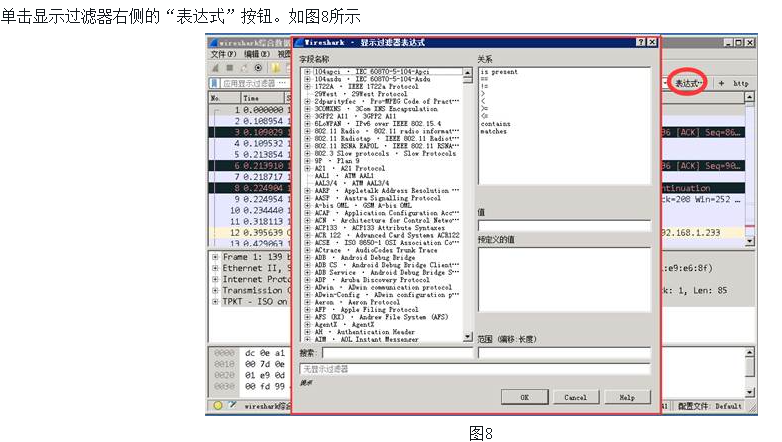
Task: Click the 值 value input field
Action: coord(564,225)
